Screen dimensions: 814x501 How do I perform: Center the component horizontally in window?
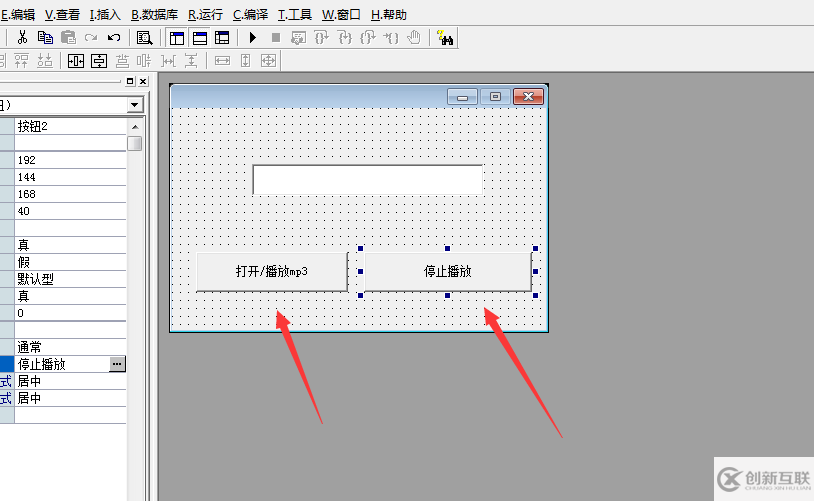click(76, 61)
